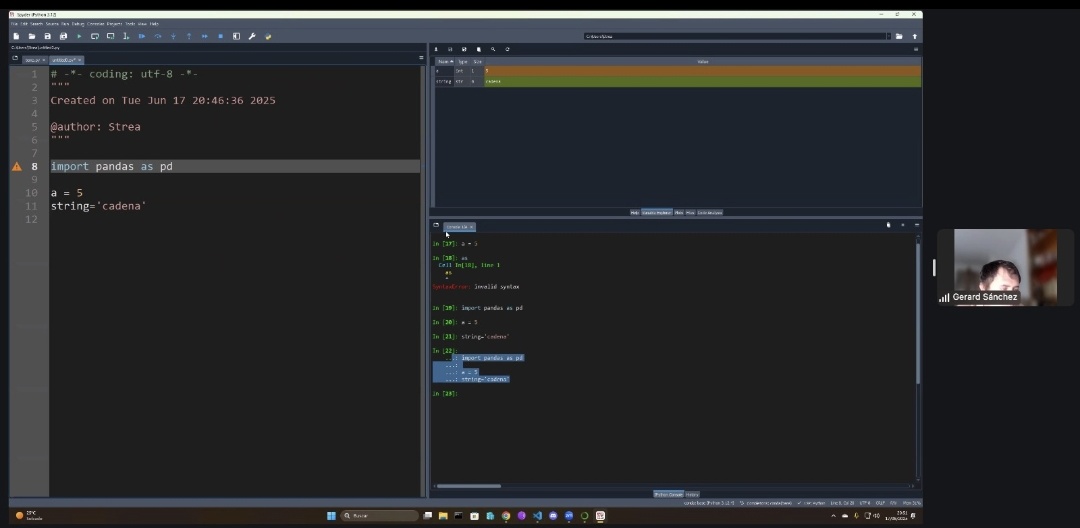Viewport: 1080px width, 528px height.
Task: Save the current file
Action: [48, 36]
